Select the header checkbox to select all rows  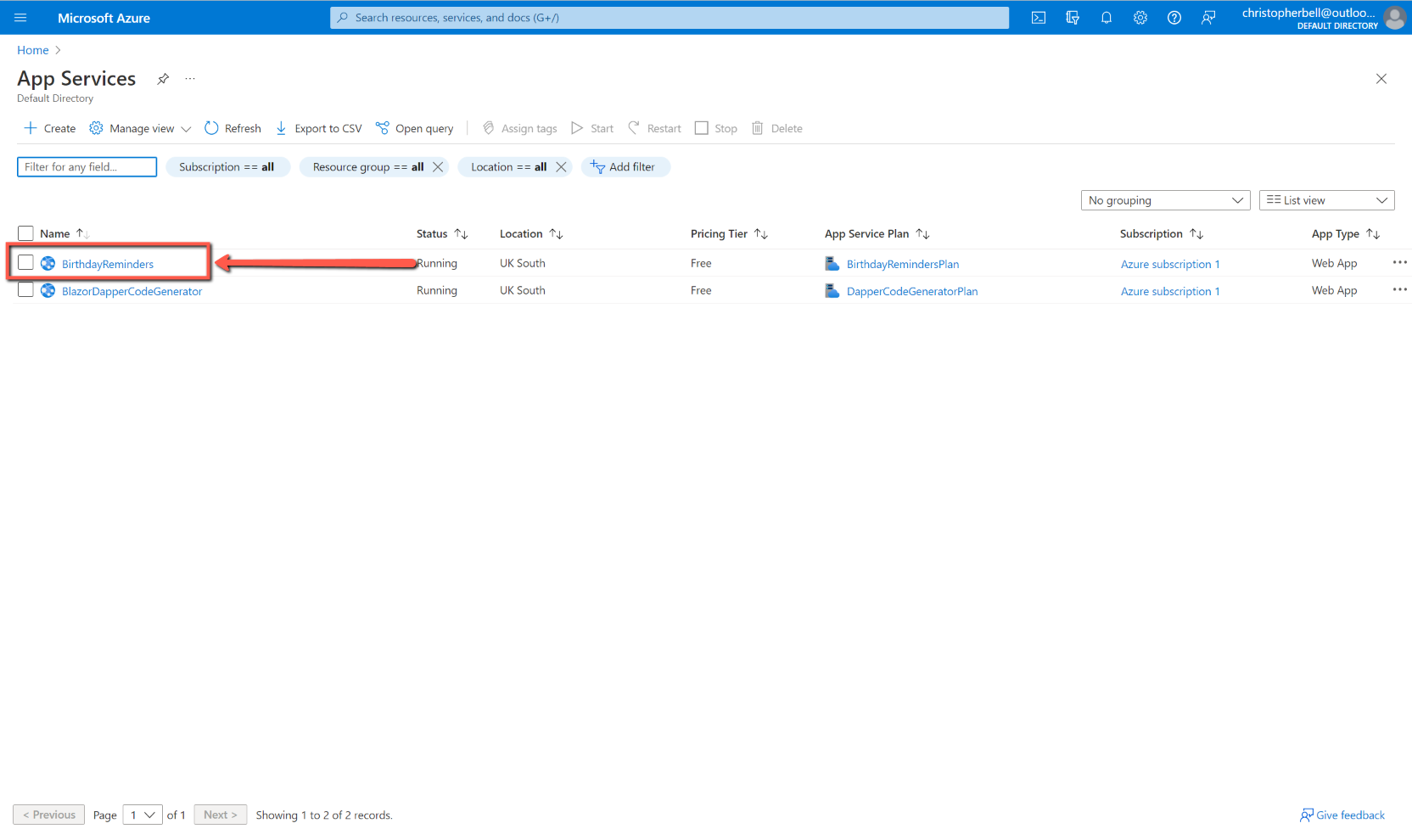25,232
